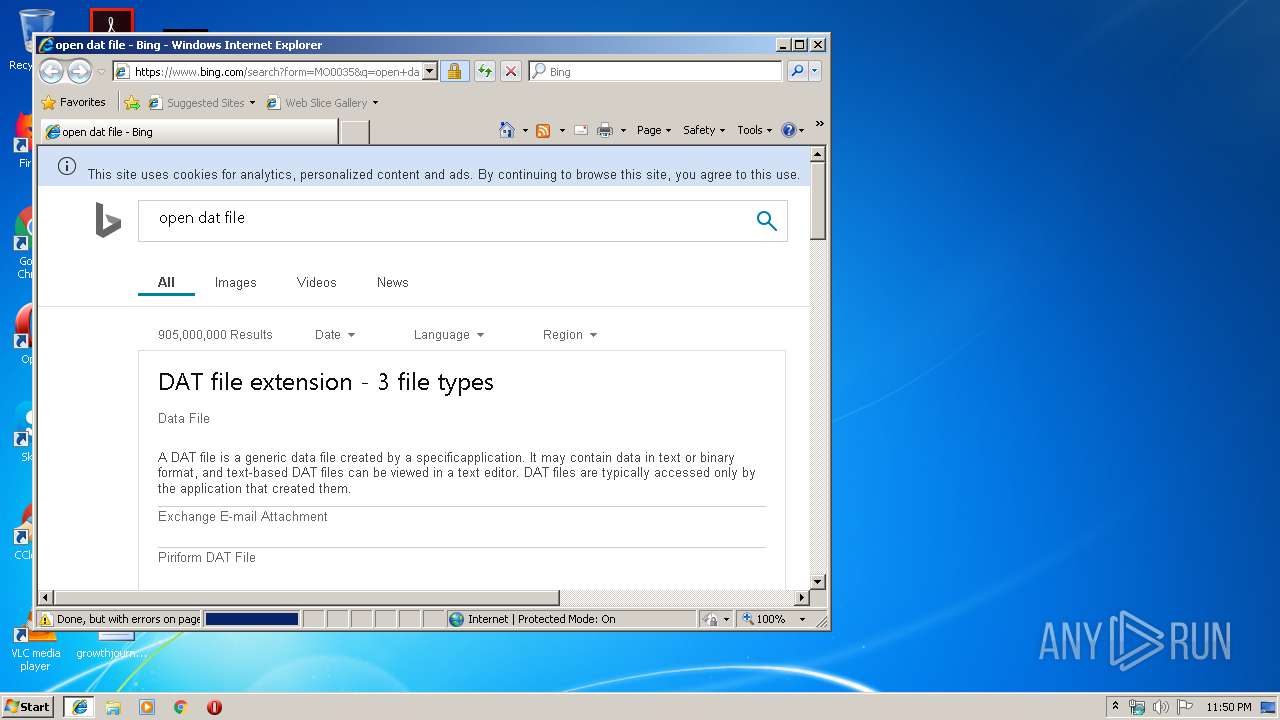Click the cookie notice info icon
The width and height of the screenshot is (1280, 720).
pyautogui.click(x=67, y=166)
